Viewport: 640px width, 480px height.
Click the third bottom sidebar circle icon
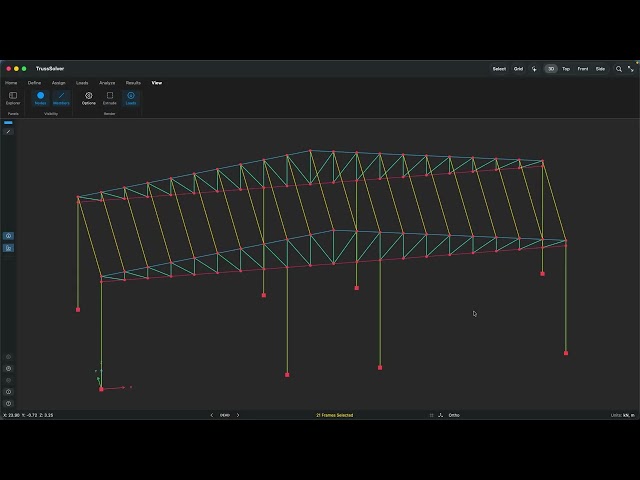coord(8,380)
